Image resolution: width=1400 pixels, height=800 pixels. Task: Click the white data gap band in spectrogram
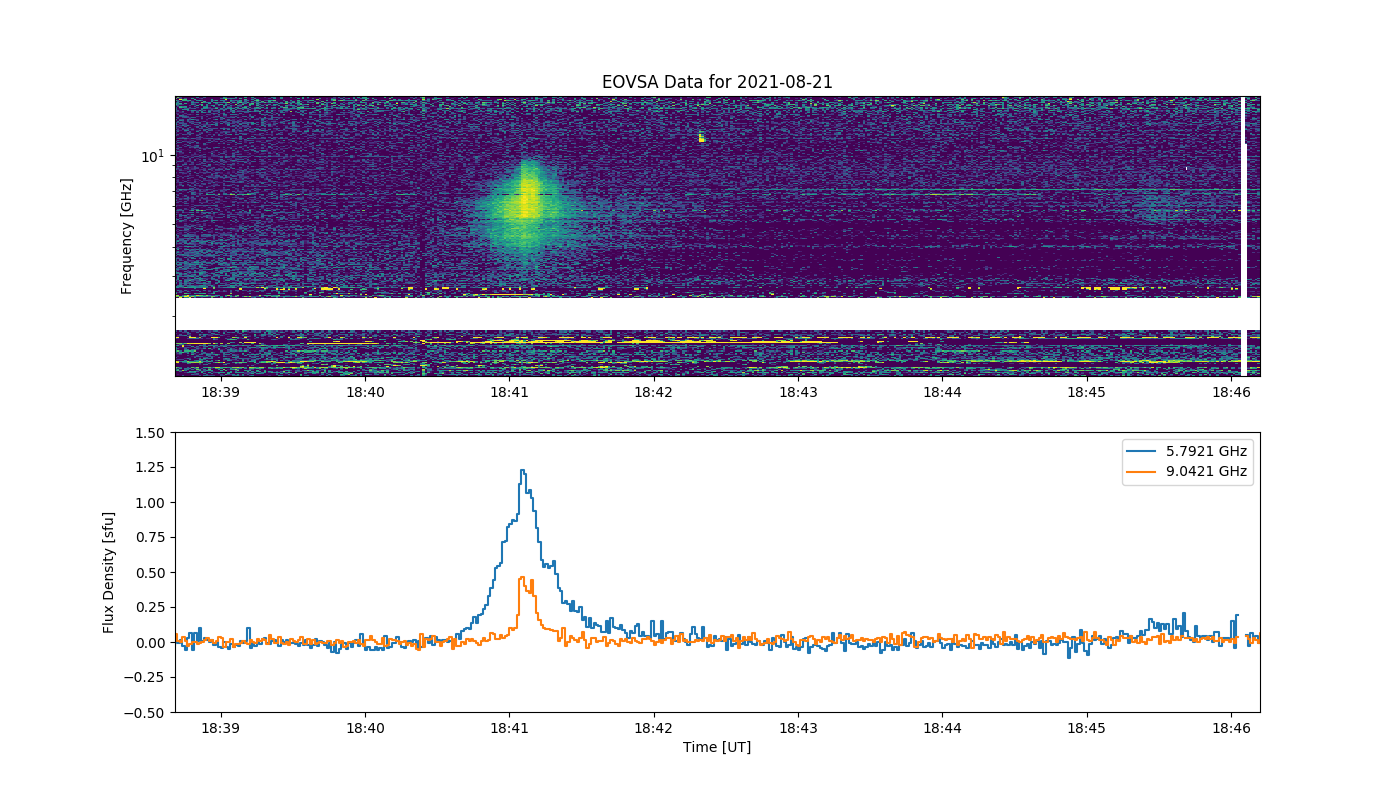(717, 314)
